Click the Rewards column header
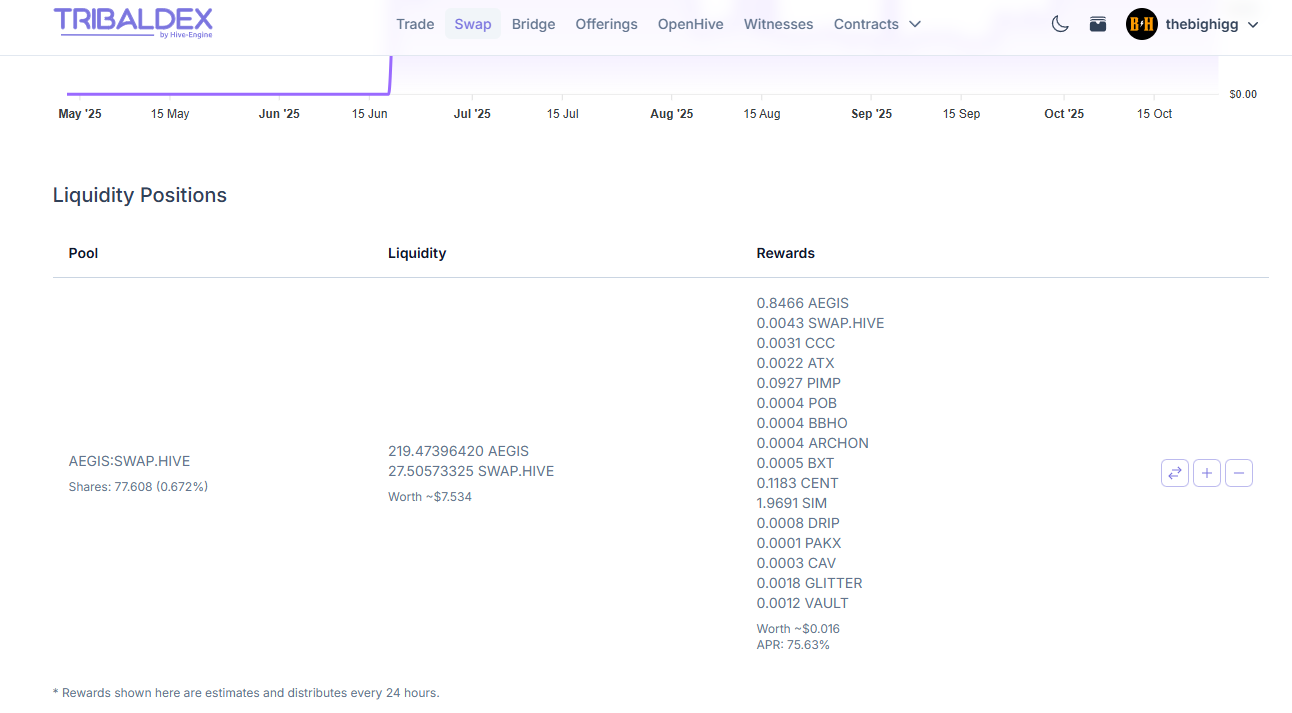This screenshot has height=713, width=1292. [785, 253]
